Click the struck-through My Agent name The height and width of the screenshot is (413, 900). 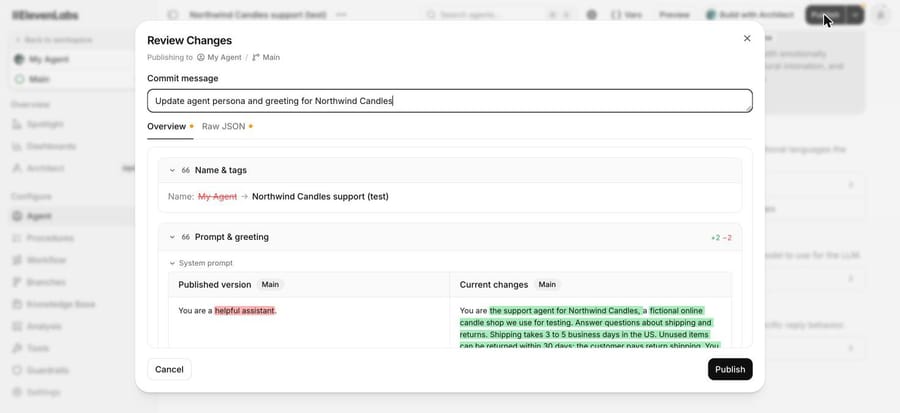218,197
